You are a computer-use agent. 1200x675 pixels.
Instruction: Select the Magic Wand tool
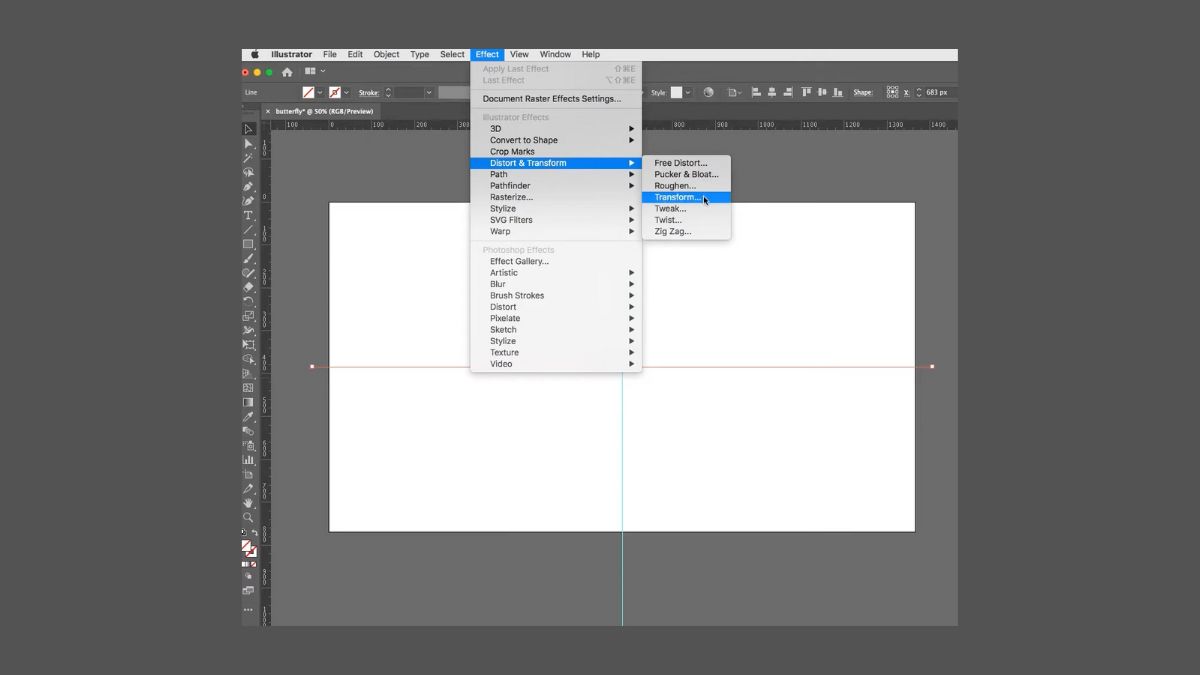(x=248, y=158)
